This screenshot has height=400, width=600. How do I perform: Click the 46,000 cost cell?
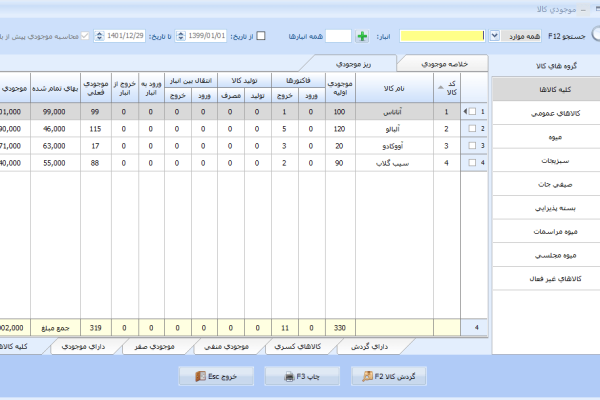coord(55,129)
